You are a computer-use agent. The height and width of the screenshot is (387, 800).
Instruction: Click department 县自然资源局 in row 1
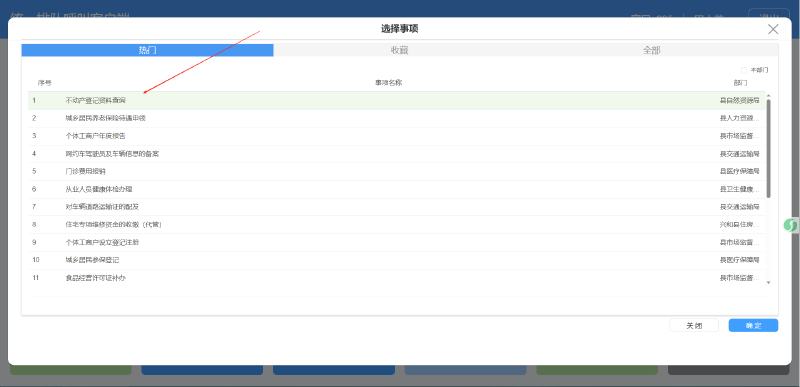click(740, 100)
